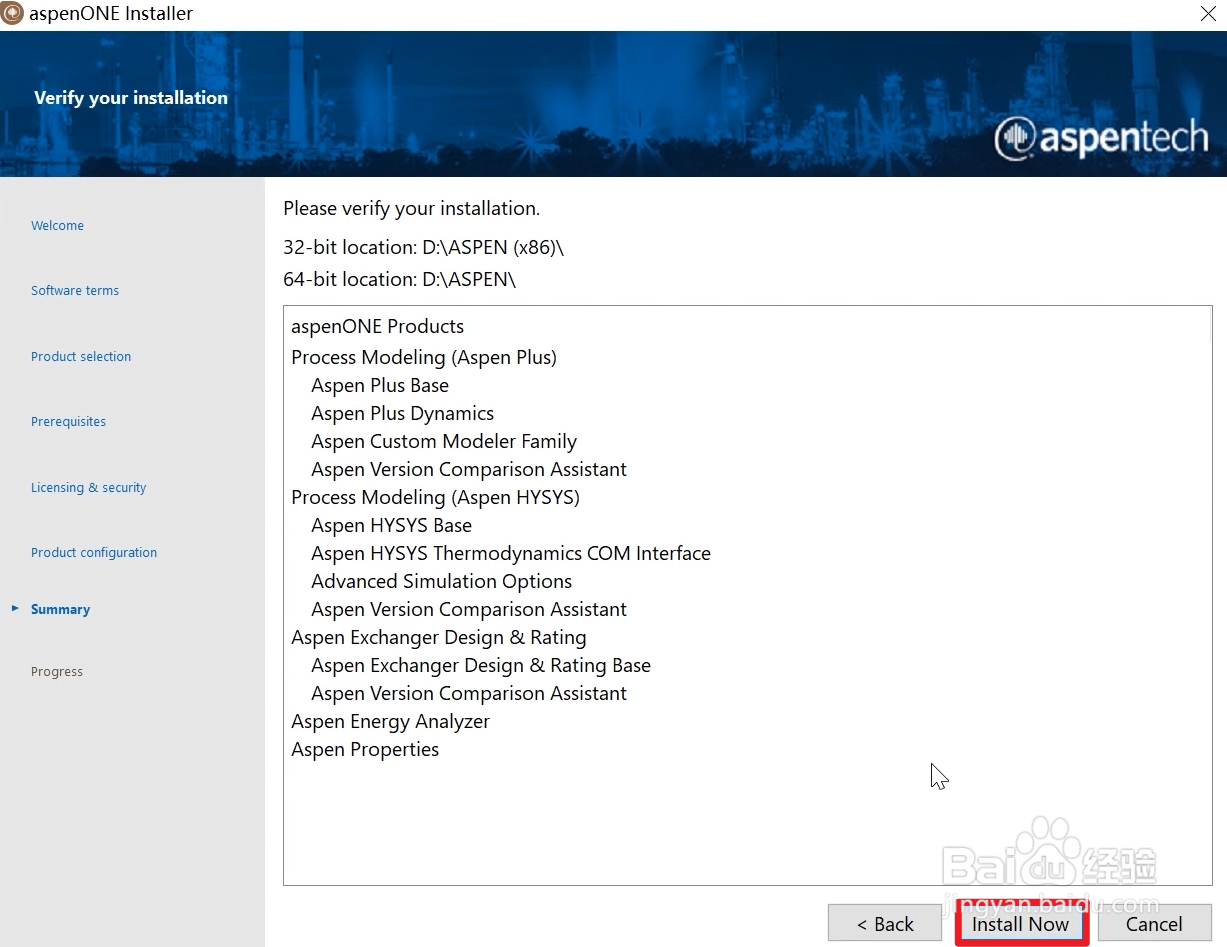The width and height of the screenshot is (1227, 947).
Task: Click Process Modeling (Aspen HYSYS) group
Action: 435,498
